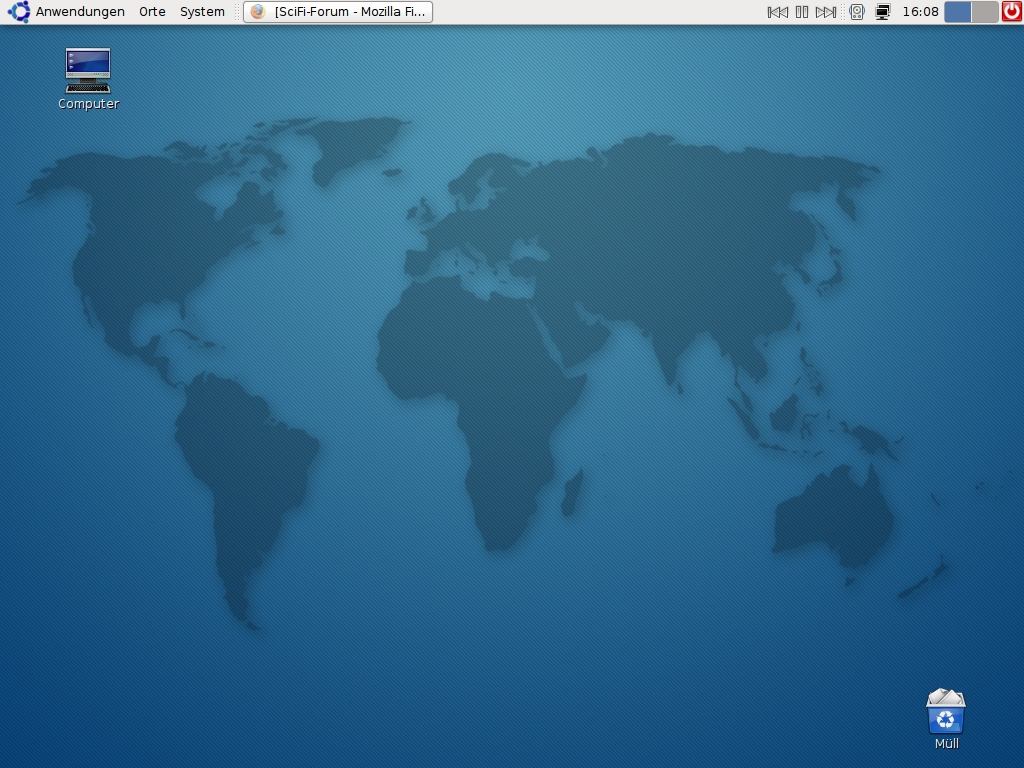Select the Computer desktop icon

(x=88, y=70)
